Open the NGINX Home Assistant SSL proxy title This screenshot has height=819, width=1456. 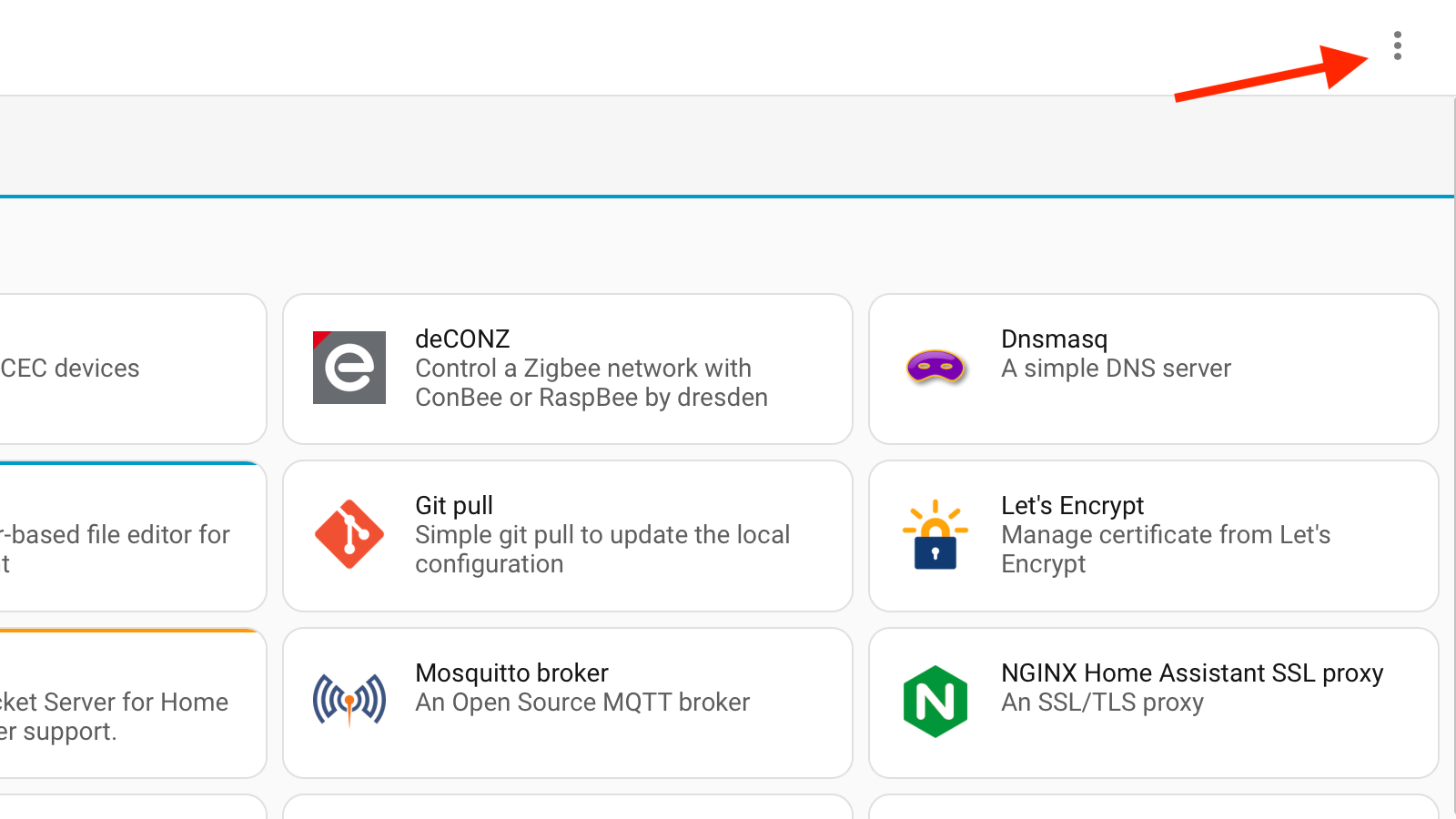[x=1192, y=672]
